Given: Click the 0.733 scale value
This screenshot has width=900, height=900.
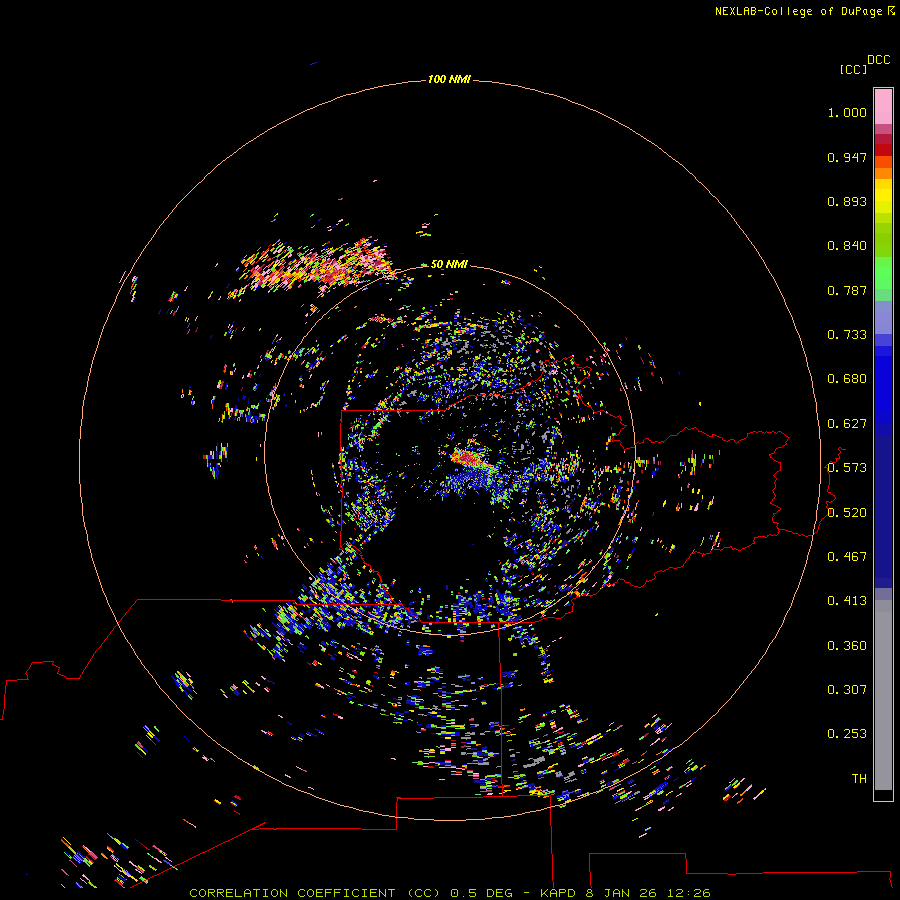Looking at the screenshot, I should click(x=847, y=335).
